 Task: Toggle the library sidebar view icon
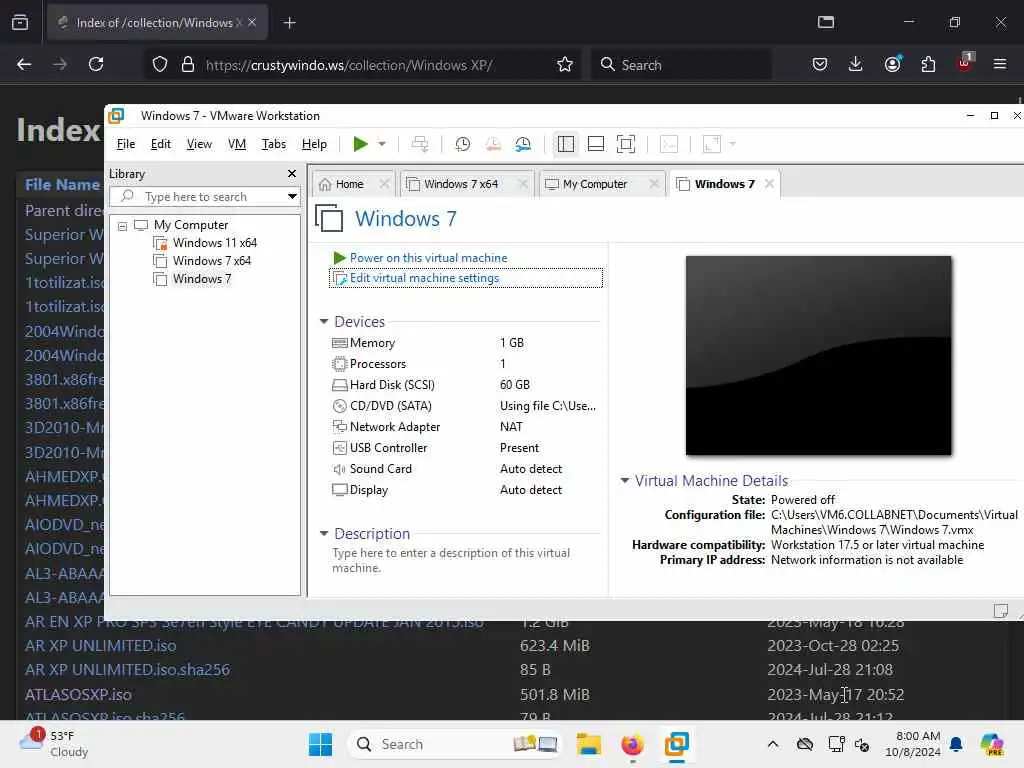(x=566, y=144)
